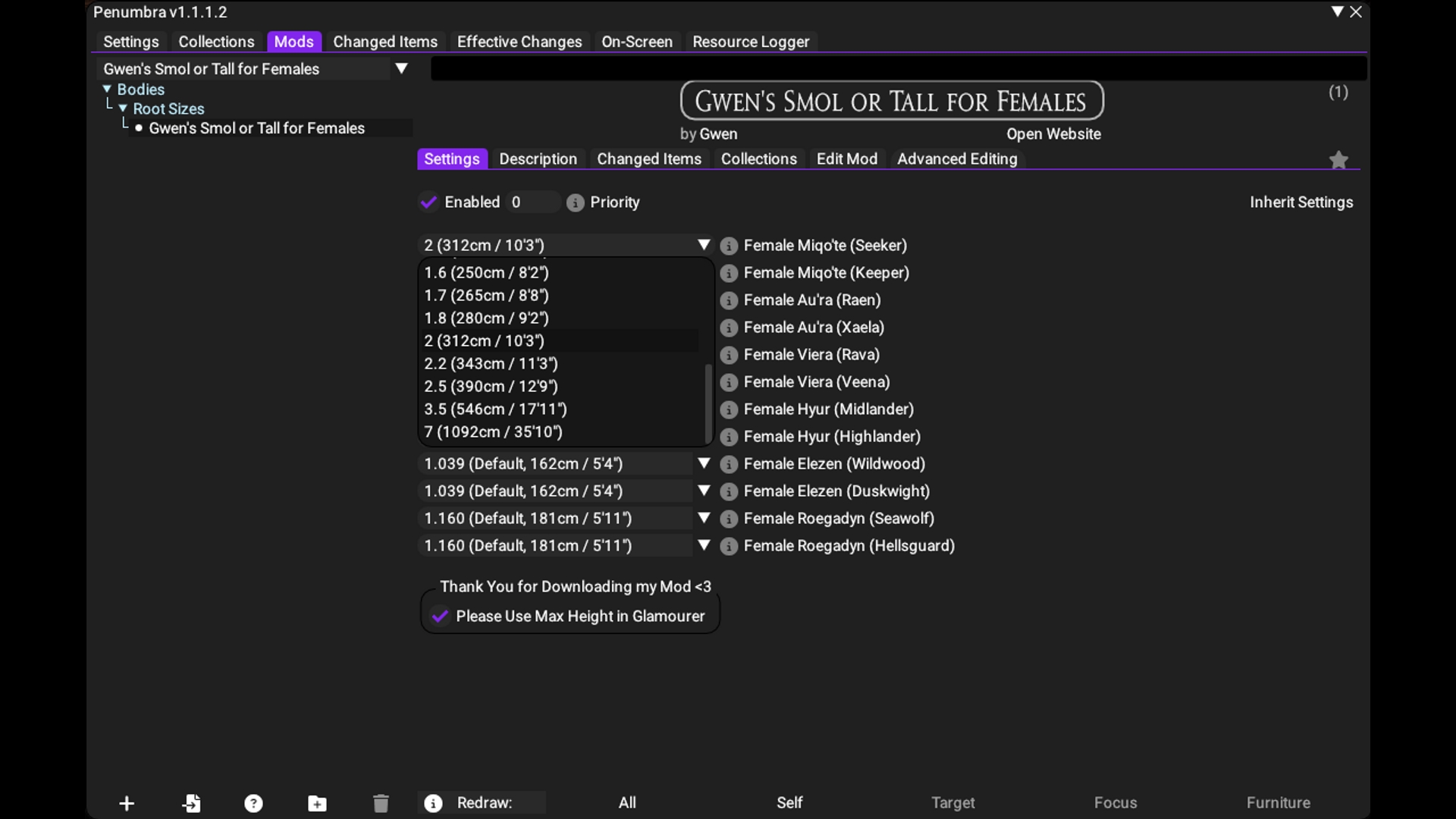Click info icon for Female Au'ra (Xaela)
The width and height of the screenshot is (1456, 819).
click(729, 328)
